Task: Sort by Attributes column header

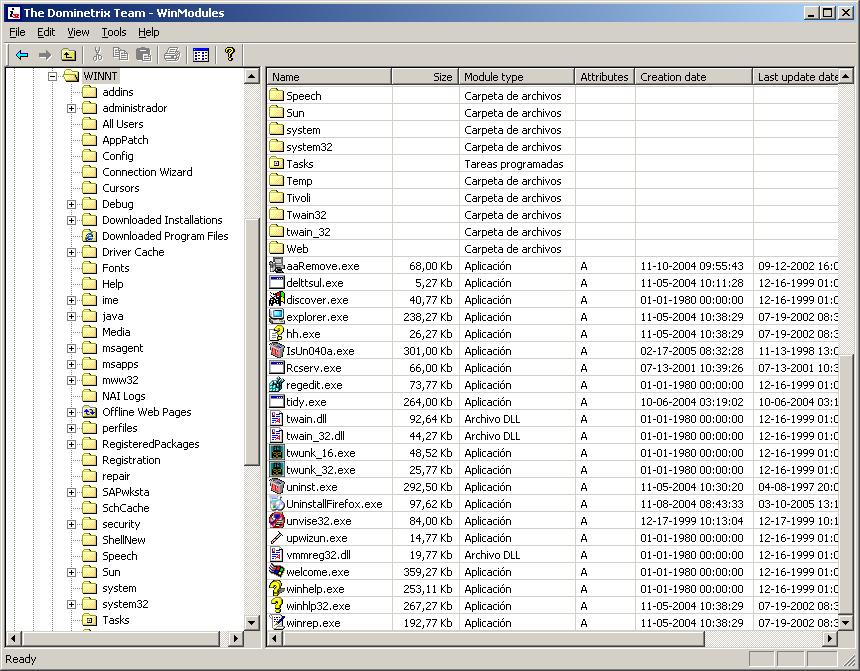Action: [x=604, y=77]
